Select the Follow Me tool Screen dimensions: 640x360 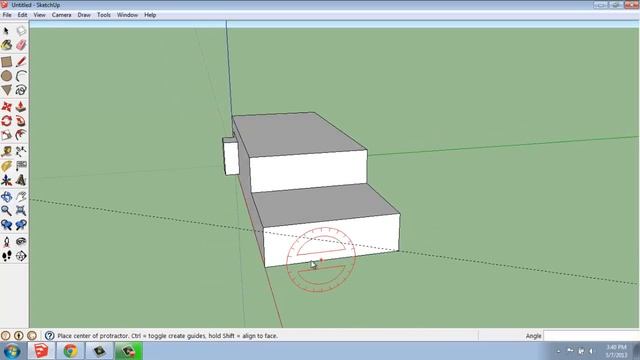point(21,121)
